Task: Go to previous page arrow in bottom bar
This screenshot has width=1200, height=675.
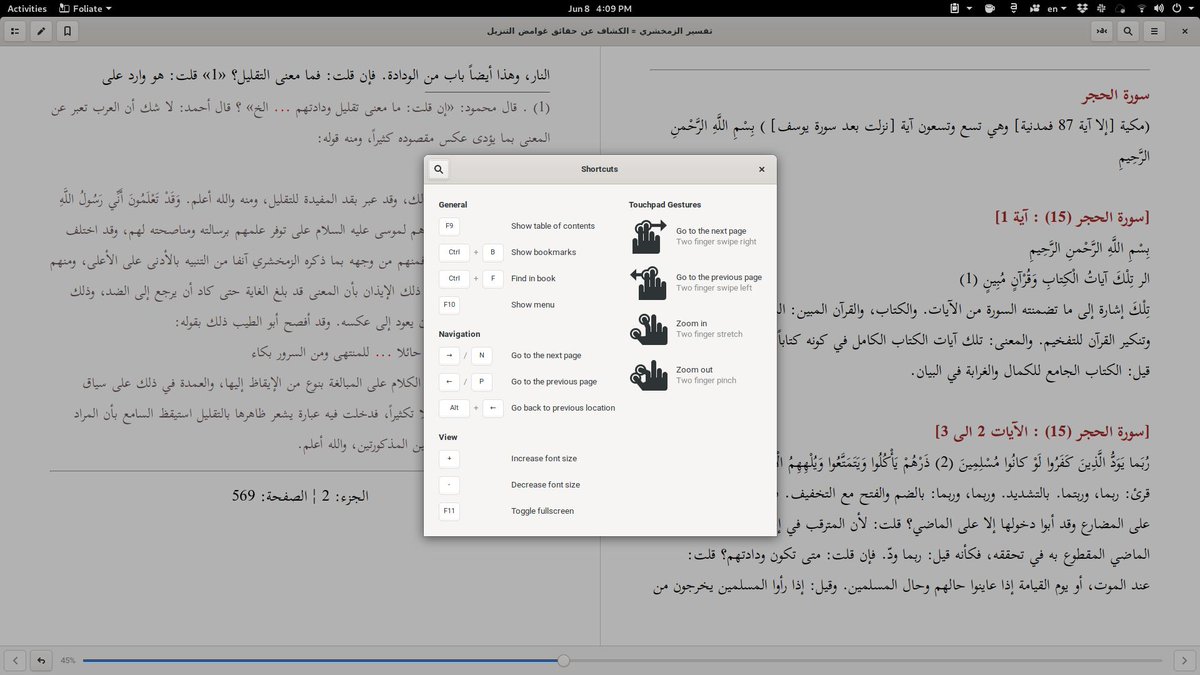Action: pyautogui.click(x=15, y=660)
